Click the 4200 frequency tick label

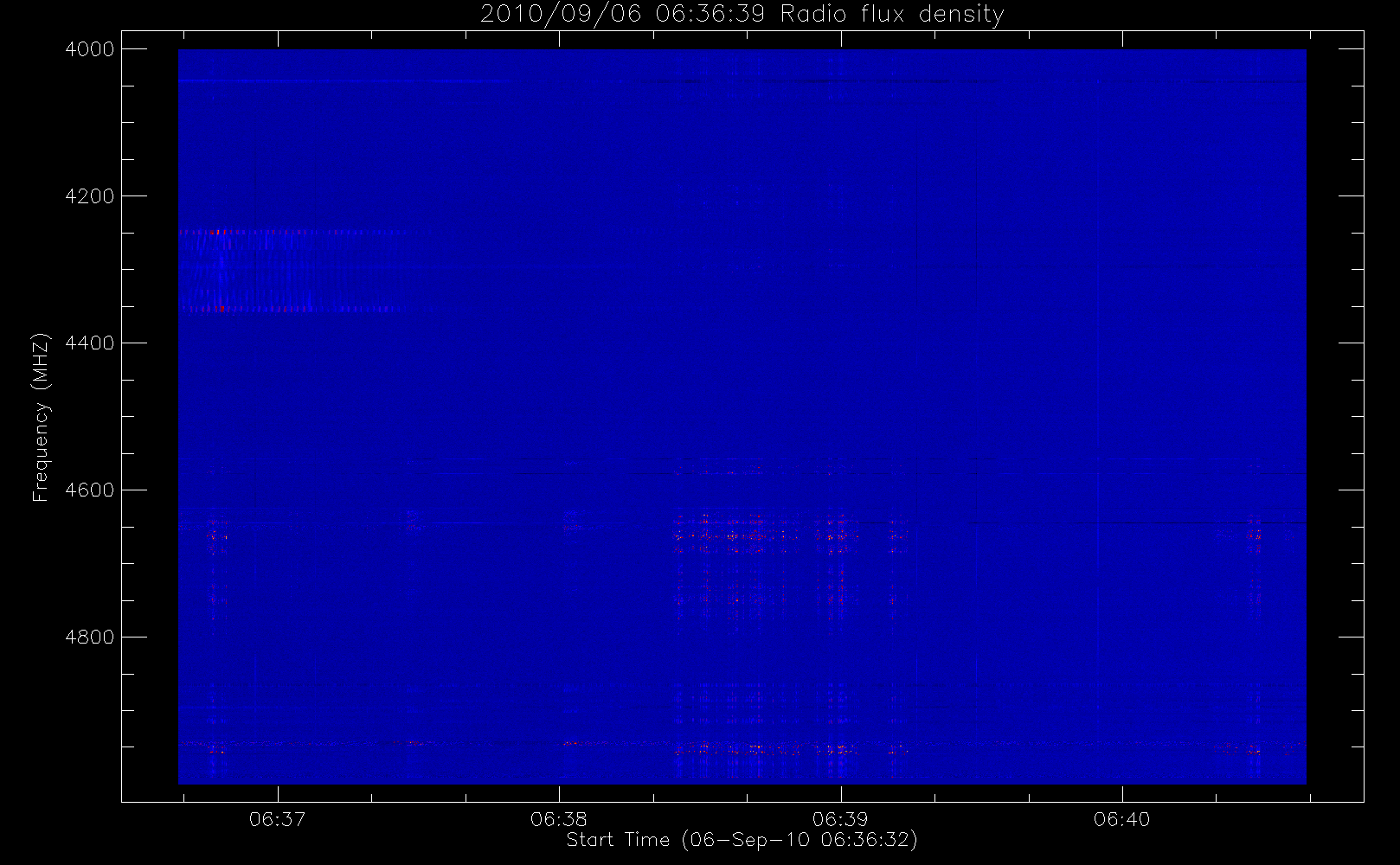(90, 196)
